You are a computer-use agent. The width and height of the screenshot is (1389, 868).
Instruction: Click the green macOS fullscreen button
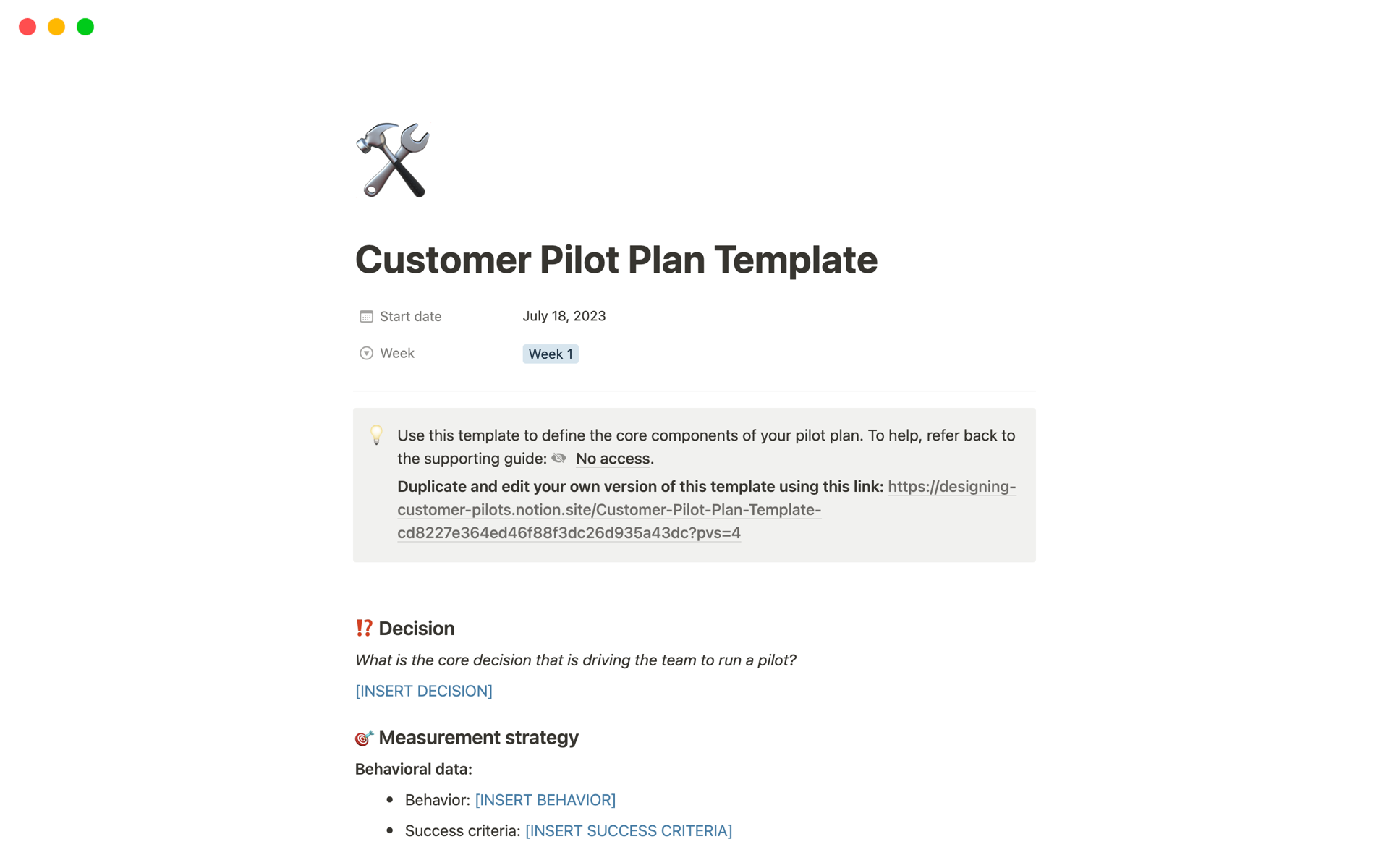85,27
